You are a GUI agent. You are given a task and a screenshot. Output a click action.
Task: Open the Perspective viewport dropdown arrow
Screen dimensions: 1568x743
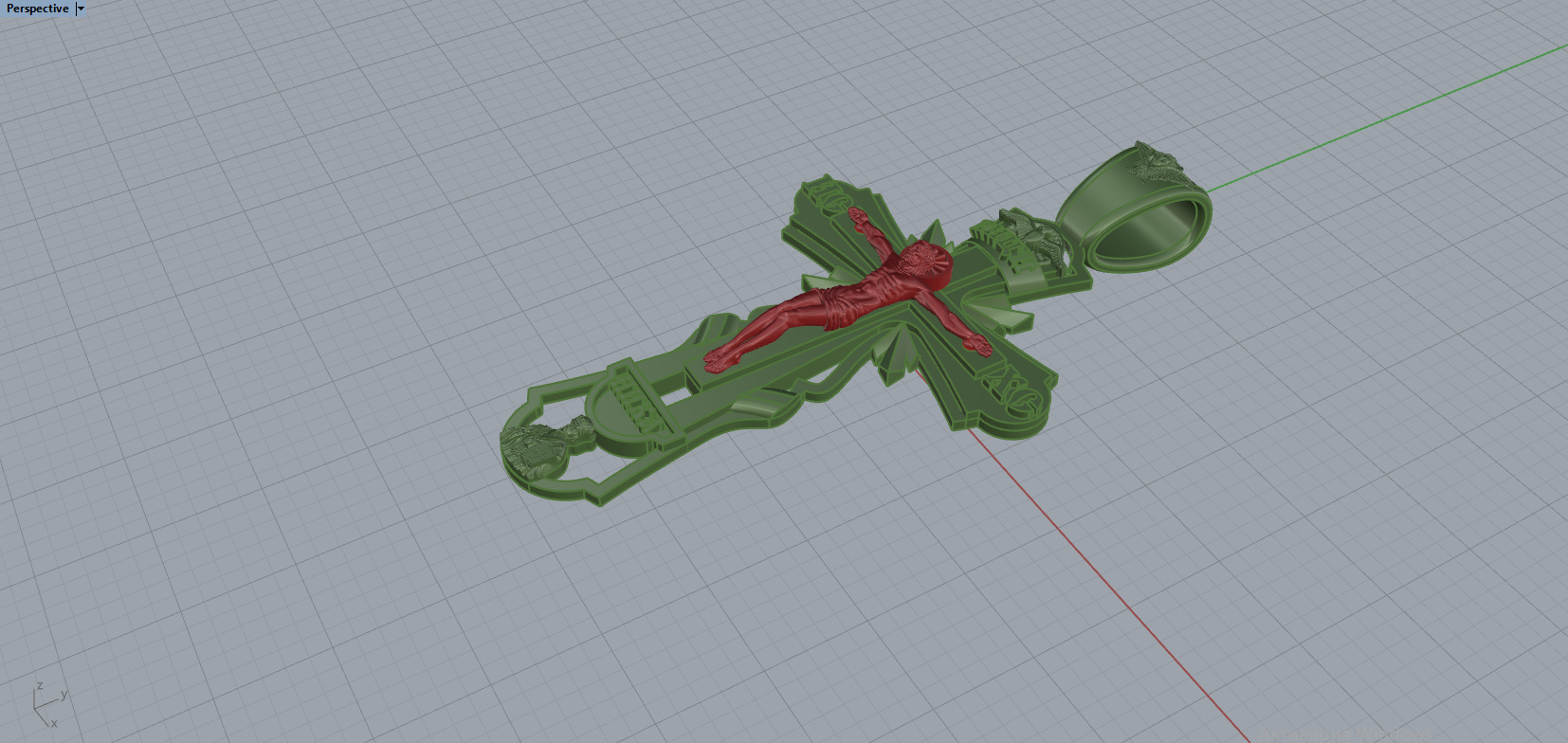81,9
